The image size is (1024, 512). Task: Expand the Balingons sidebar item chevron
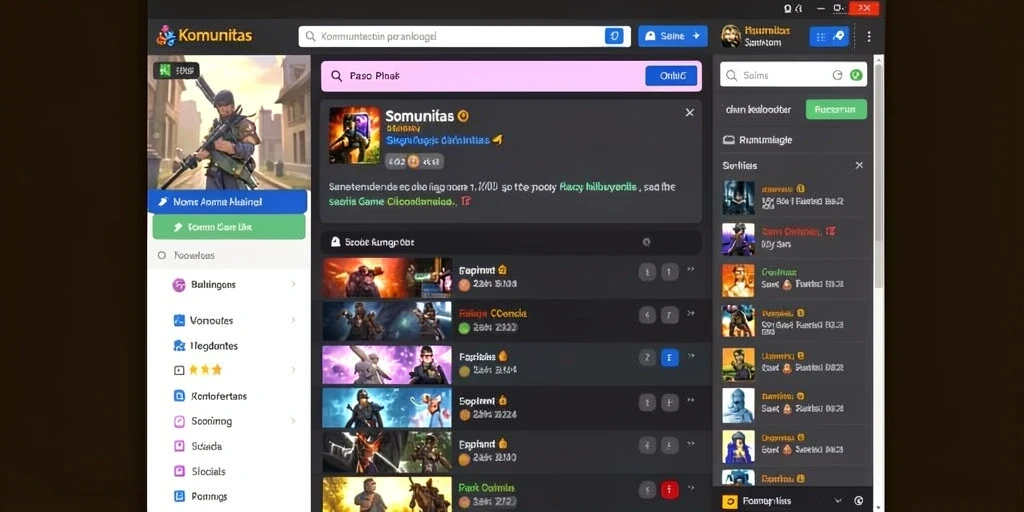click(x=293, y=284)
